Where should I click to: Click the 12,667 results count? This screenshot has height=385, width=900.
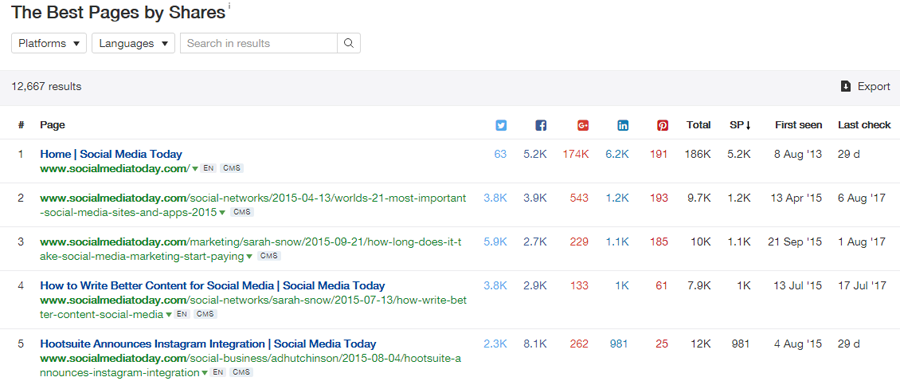tap(46, 87)
